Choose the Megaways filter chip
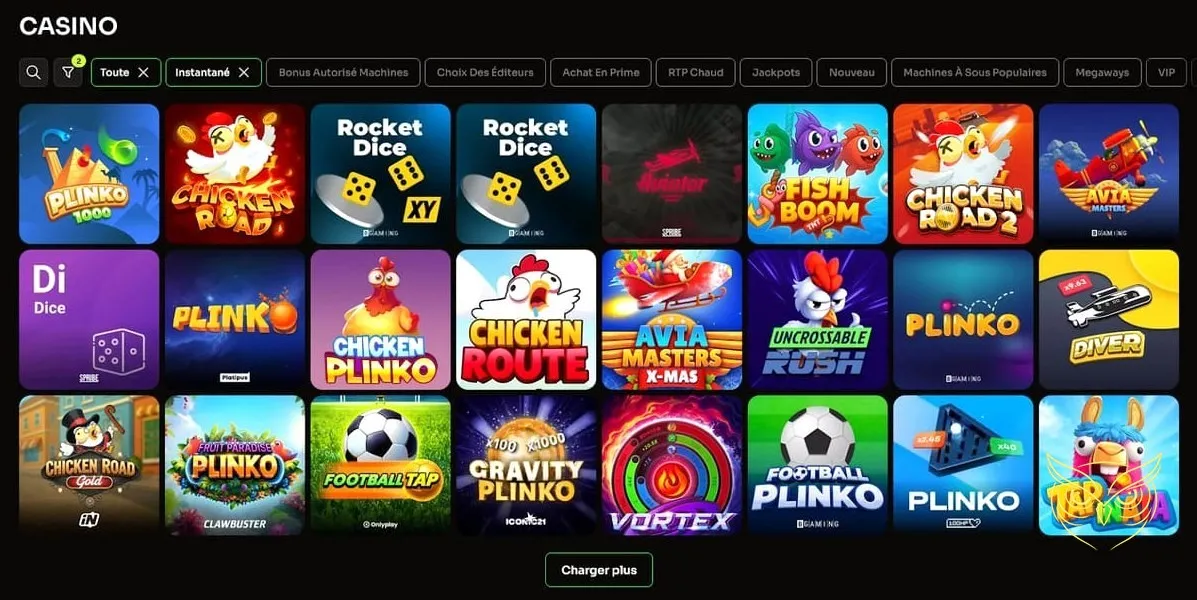 [1102, 73]
